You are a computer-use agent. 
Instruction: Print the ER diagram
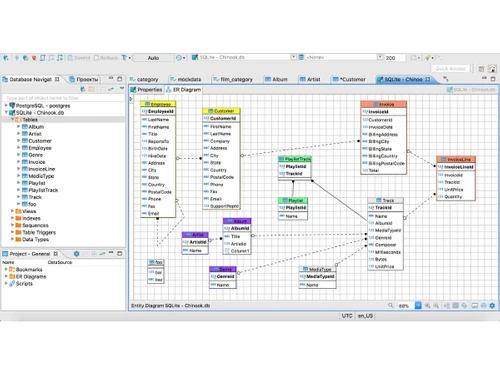tap(483, 305)
